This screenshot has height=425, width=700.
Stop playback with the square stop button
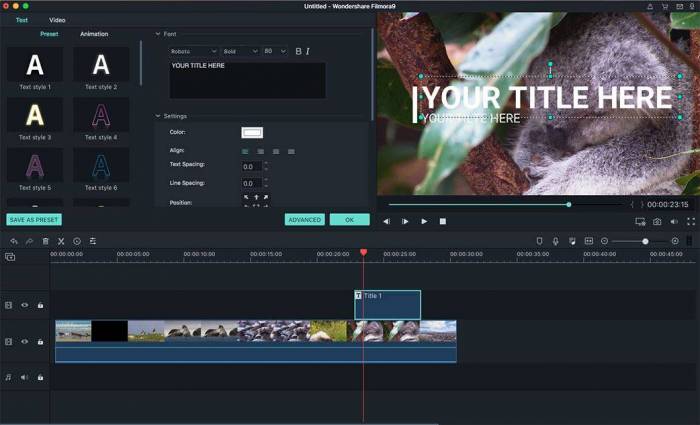(x=443, y=221)
